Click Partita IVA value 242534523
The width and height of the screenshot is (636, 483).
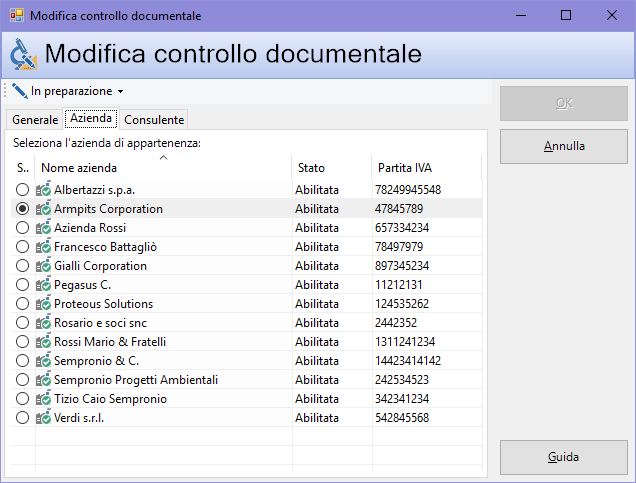402,380
